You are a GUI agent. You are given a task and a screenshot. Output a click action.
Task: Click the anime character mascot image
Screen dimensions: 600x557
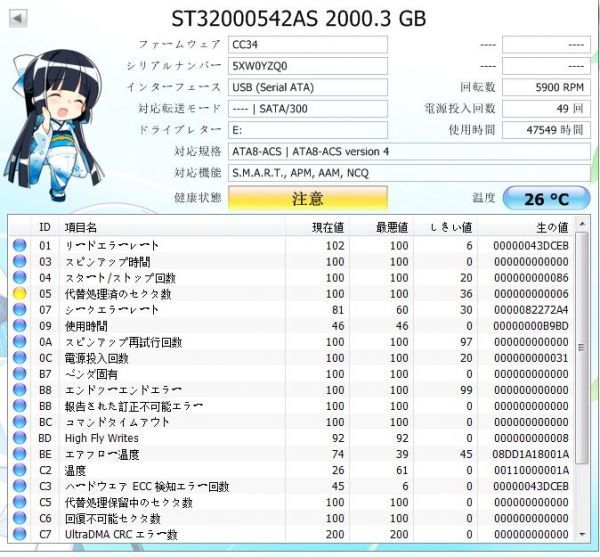(x=55, y=126)
